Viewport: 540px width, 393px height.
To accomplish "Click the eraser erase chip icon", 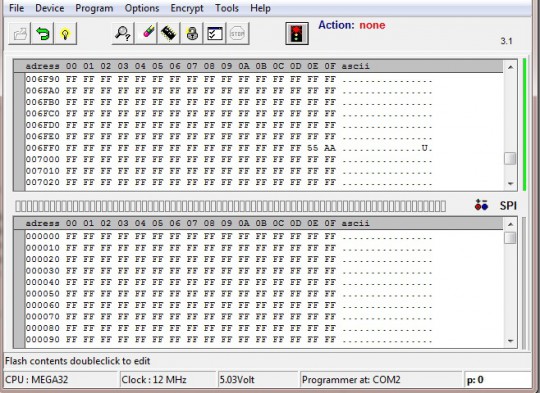I will [x=146, y=33].
